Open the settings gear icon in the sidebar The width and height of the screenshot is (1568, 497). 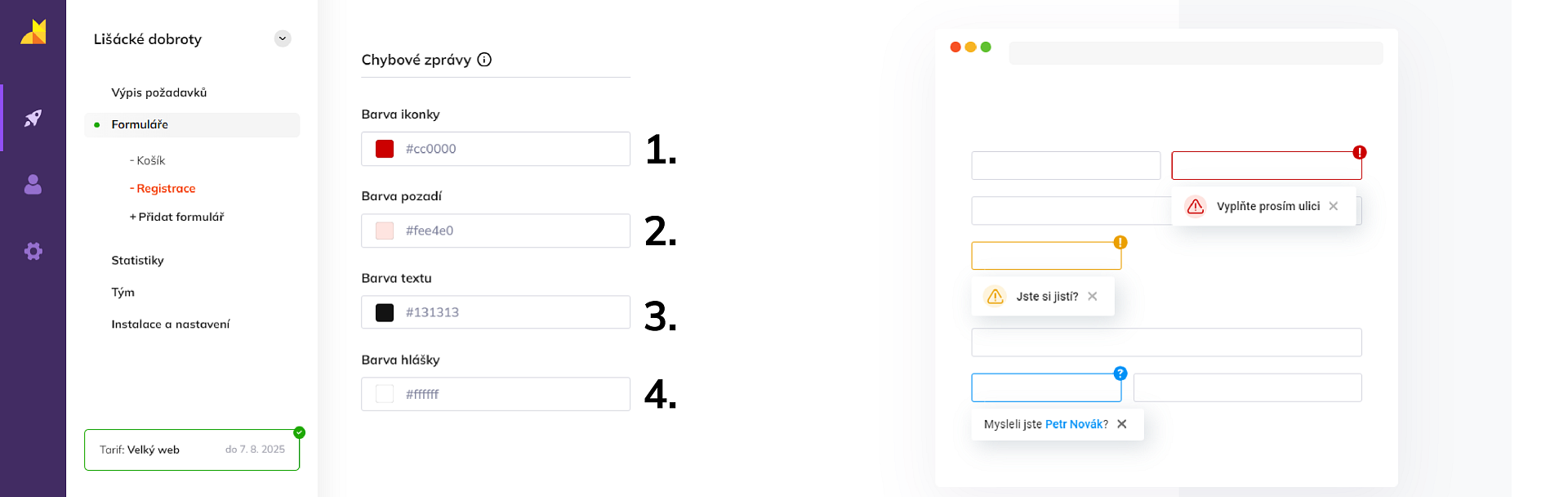coord(33,251)
